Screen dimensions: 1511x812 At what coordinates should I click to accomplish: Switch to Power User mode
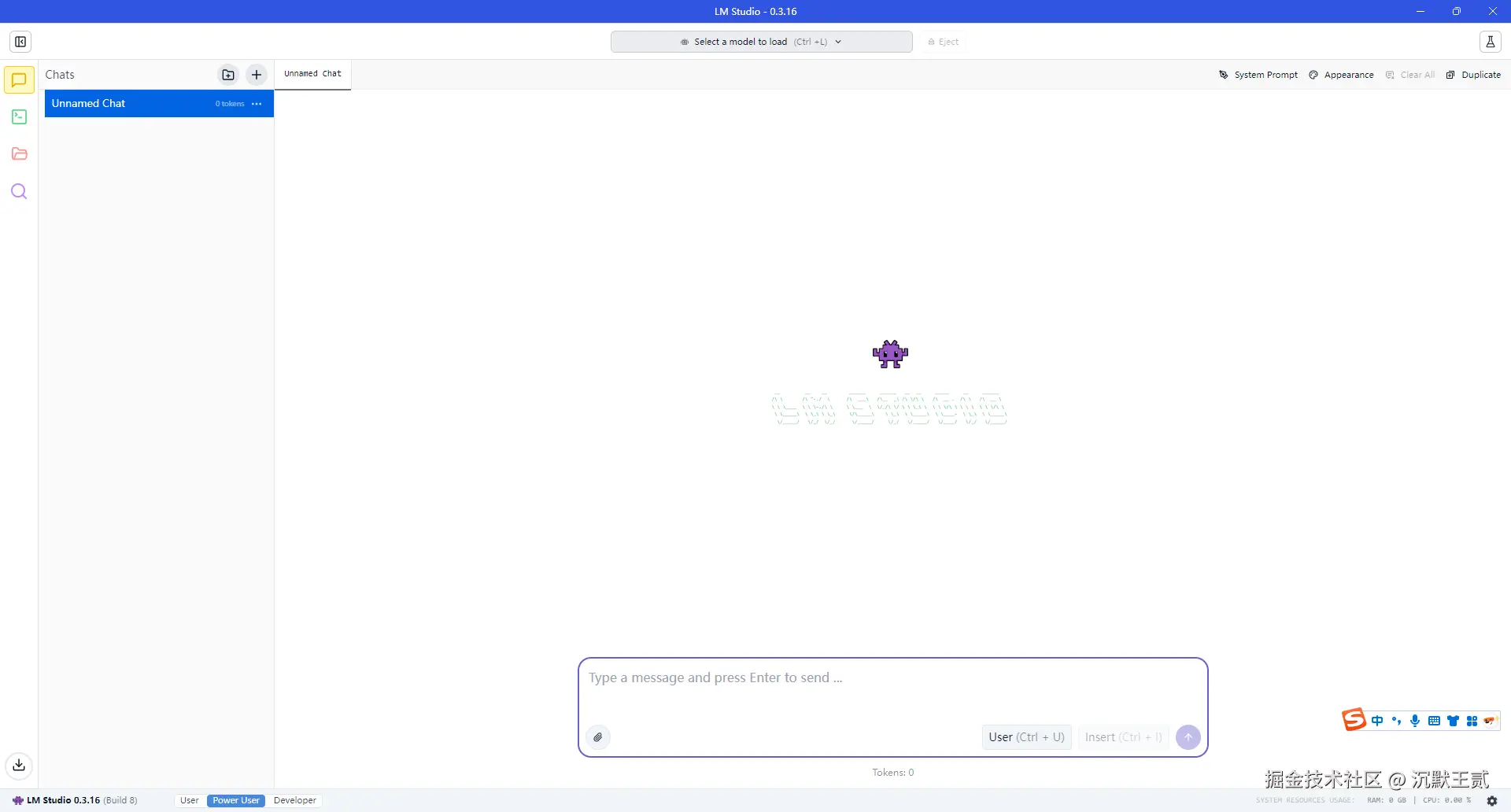coord(236,800)
